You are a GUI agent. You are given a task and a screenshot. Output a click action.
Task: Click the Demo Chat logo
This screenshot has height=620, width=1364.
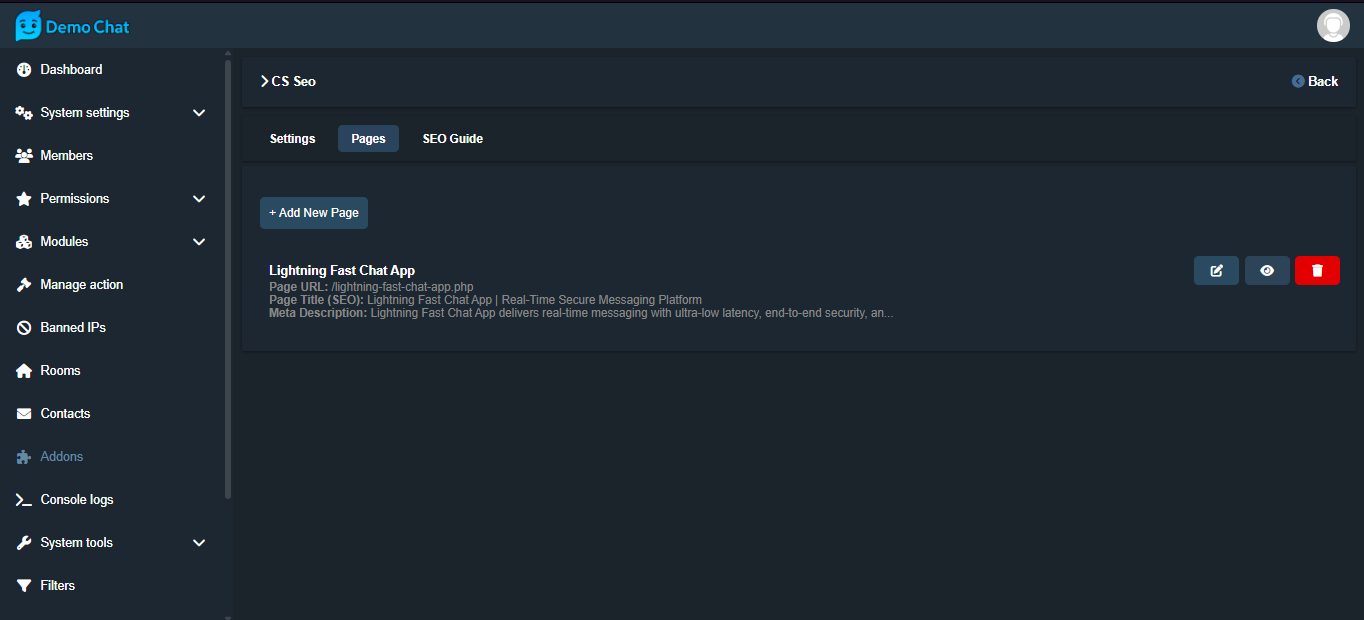[x=73, y=27]
